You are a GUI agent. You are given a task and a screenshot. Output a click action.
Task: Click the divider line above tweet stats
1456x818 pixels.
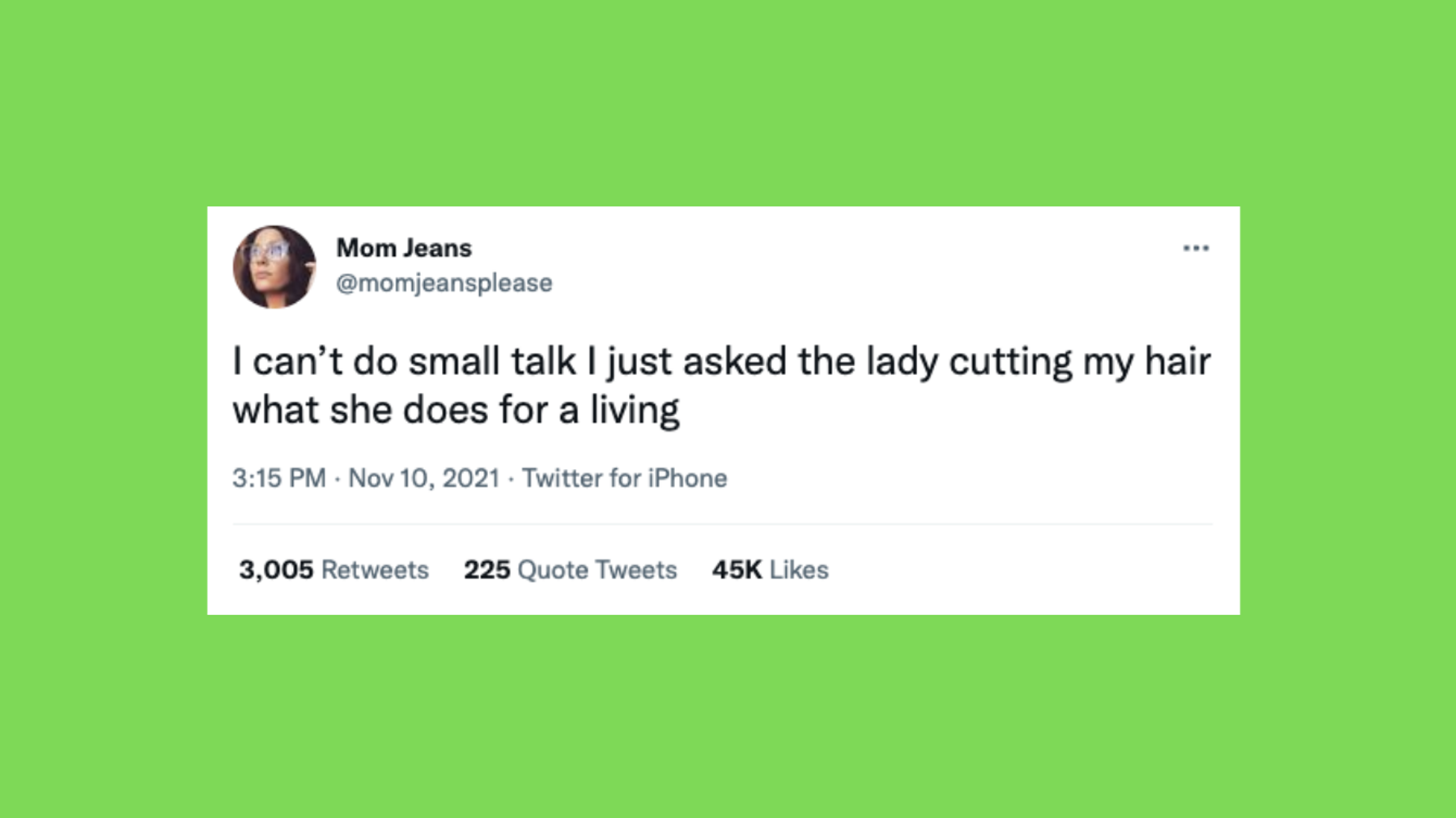coord(721,524)
